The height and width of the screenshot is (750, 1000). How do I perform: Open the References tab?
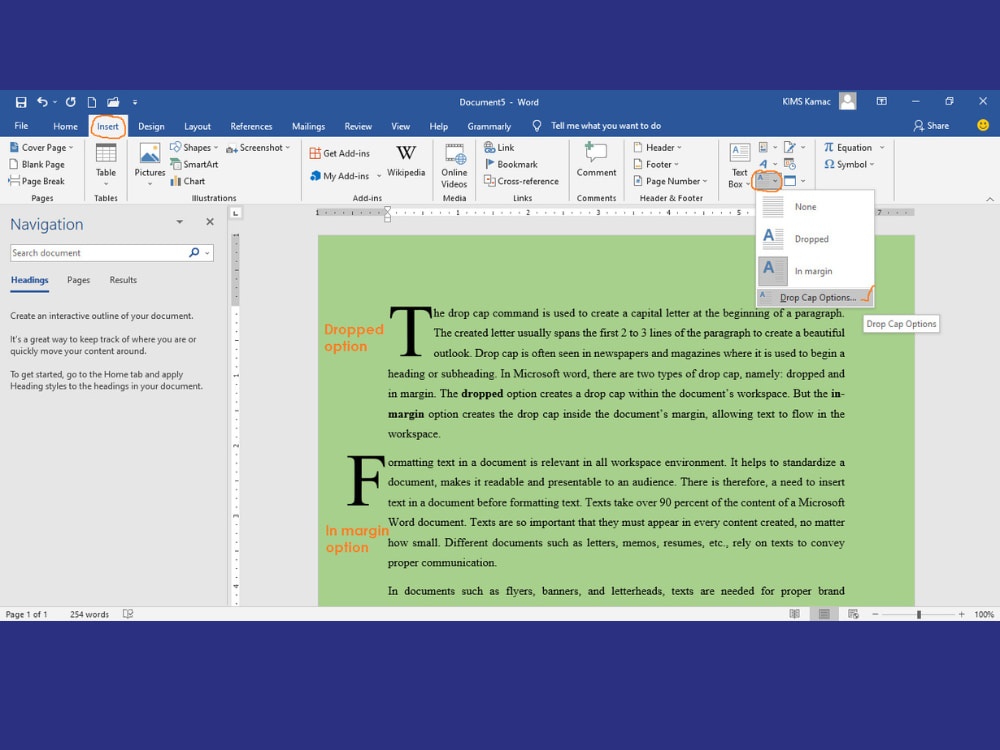coord(251,126)
